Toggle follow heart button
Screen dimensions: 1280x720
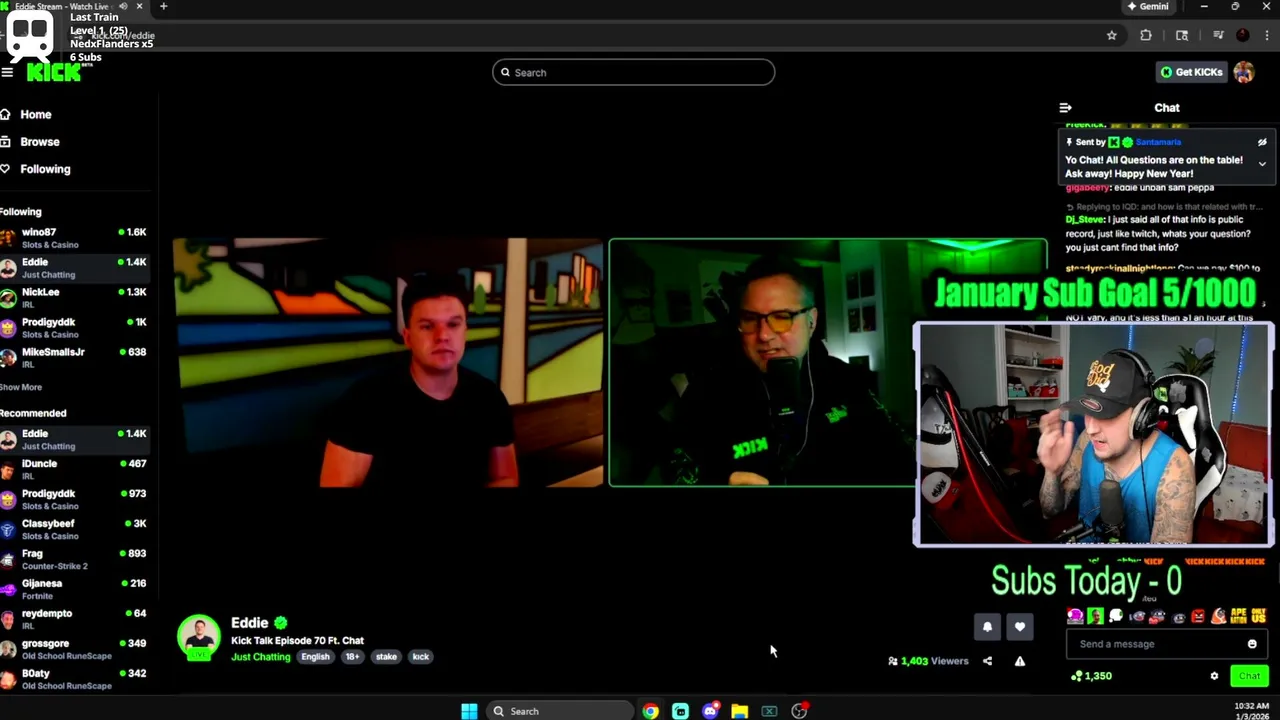pyautogui.click(x=1019, y=627)
